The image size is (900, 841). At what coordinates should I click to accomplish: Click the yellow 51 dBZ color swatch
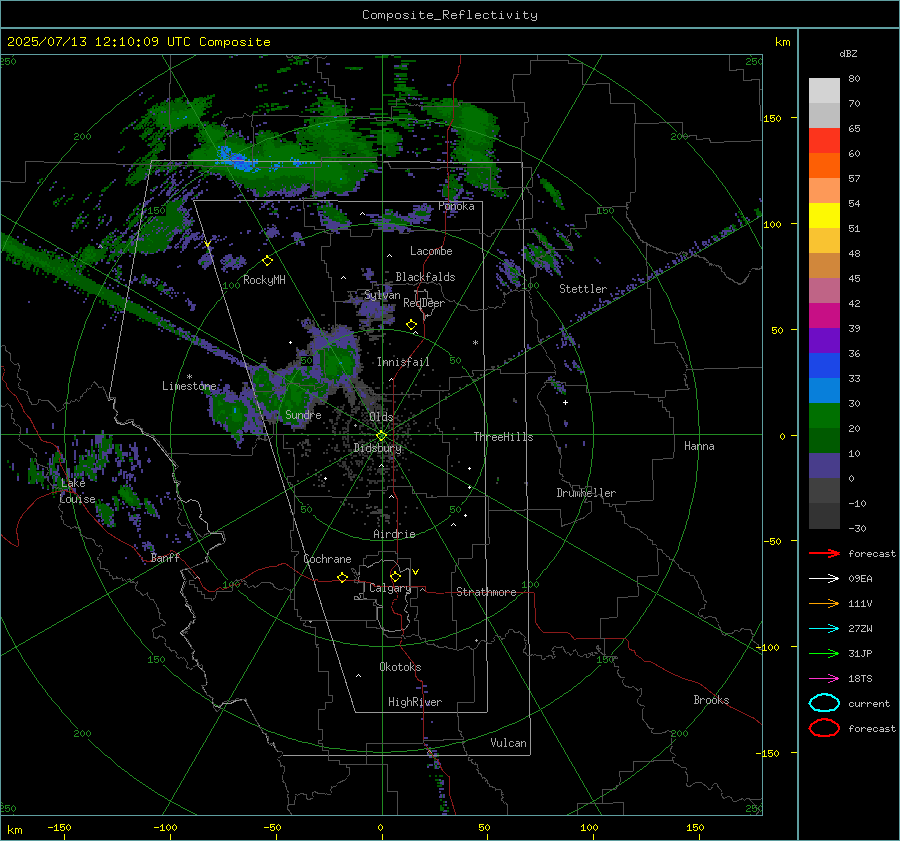click(824, 215)
